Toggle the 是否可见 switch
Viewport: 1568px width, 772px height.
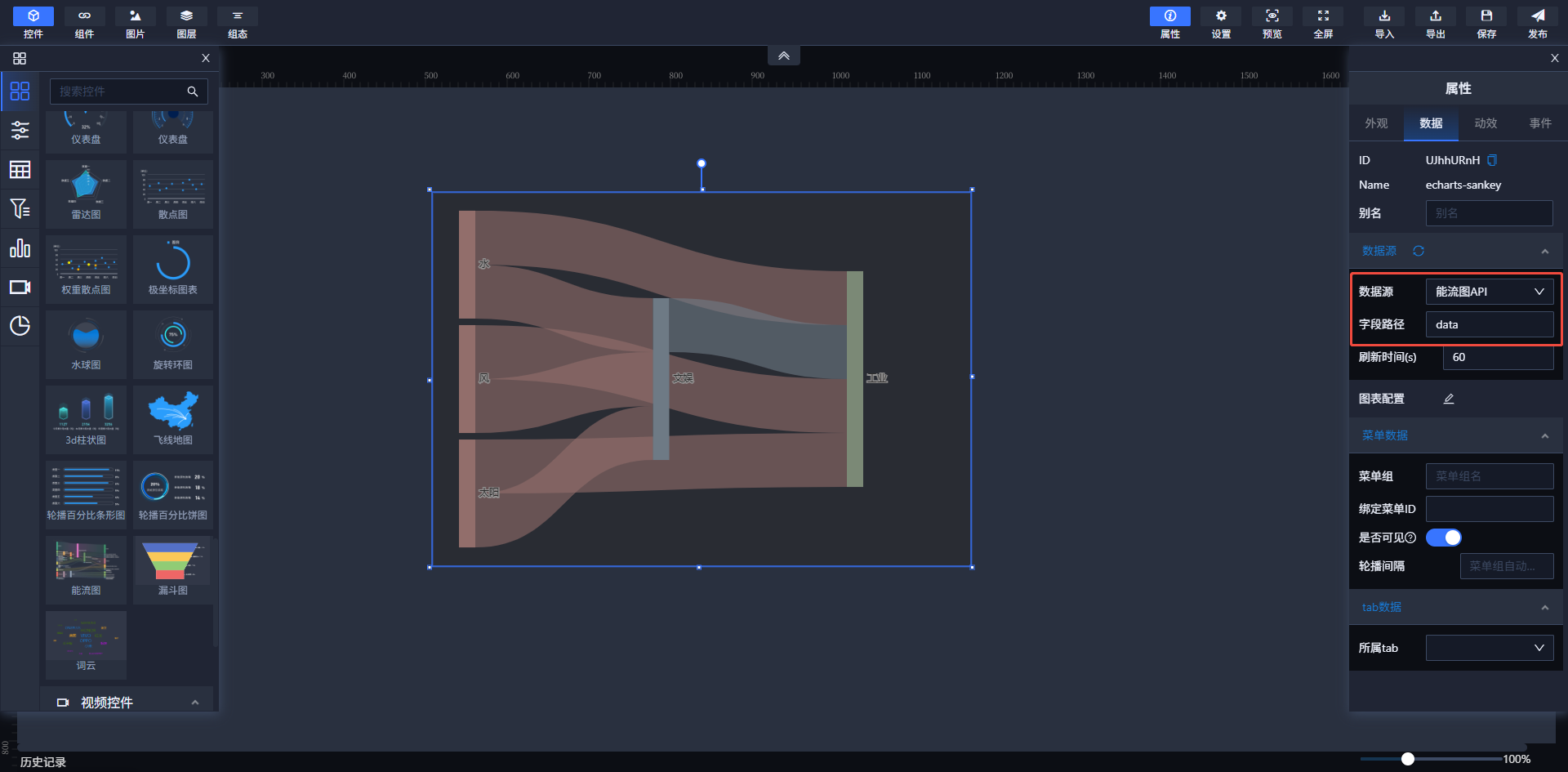1443,538
